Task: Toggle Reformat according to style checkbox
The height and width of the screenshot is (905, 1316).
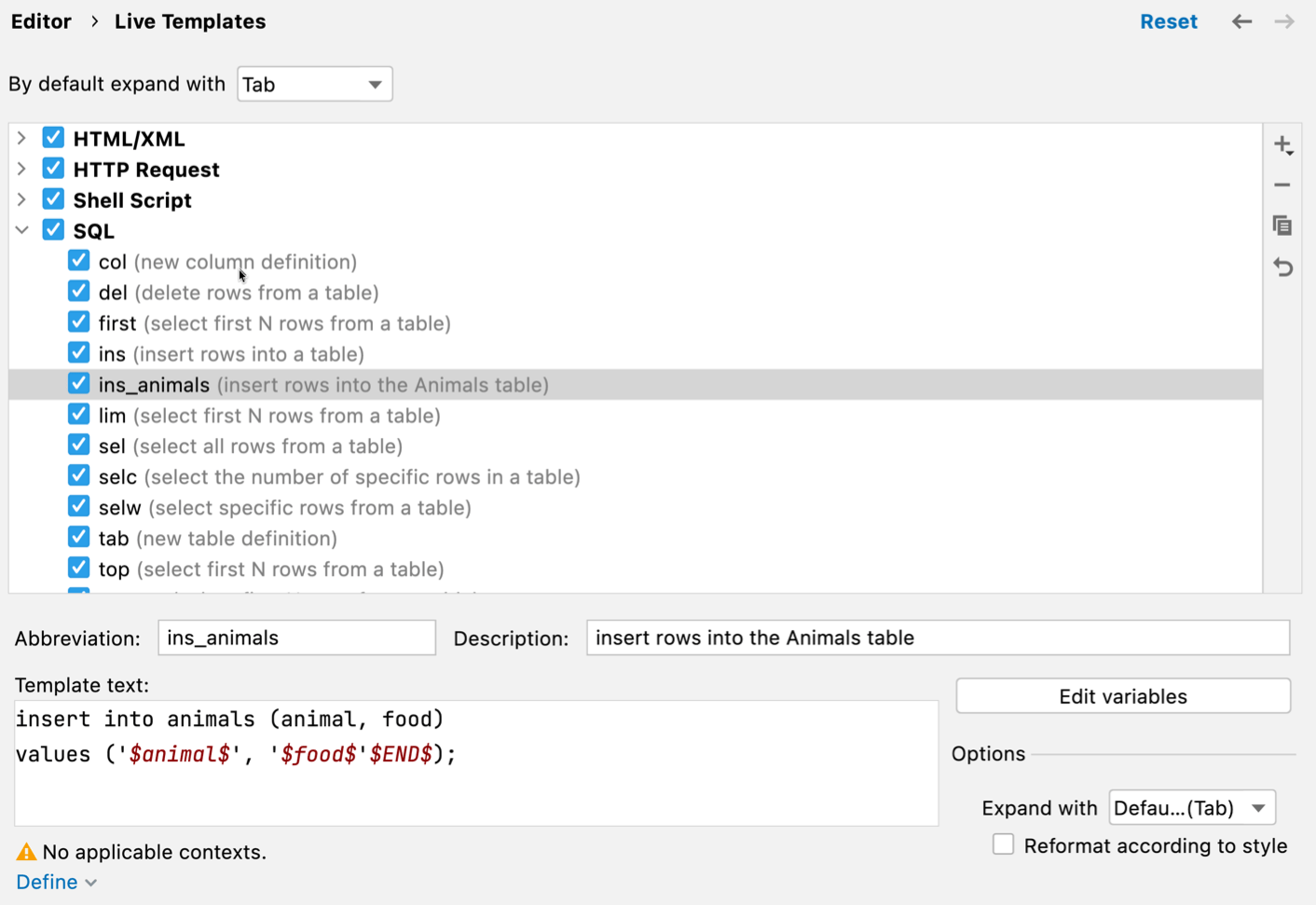Action: tap(1003, 844)
